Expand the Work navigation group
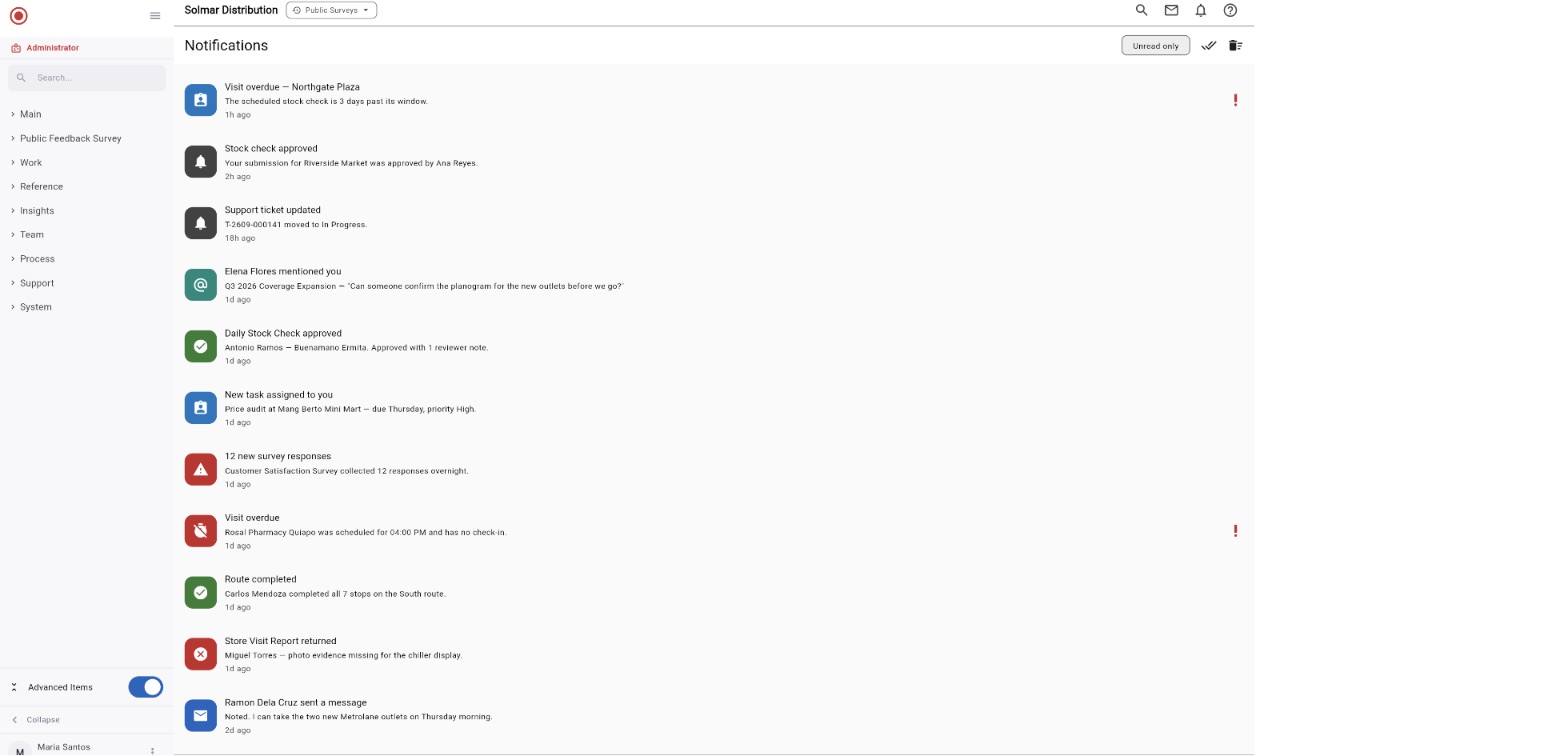Viewport: 1568px width, 756px height. click(87, 162)
